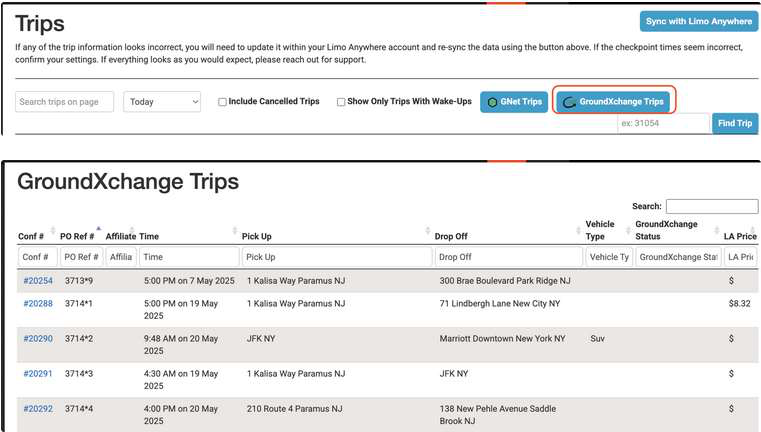Enable Include Cancelled Trips checkbox

point(223,102)
